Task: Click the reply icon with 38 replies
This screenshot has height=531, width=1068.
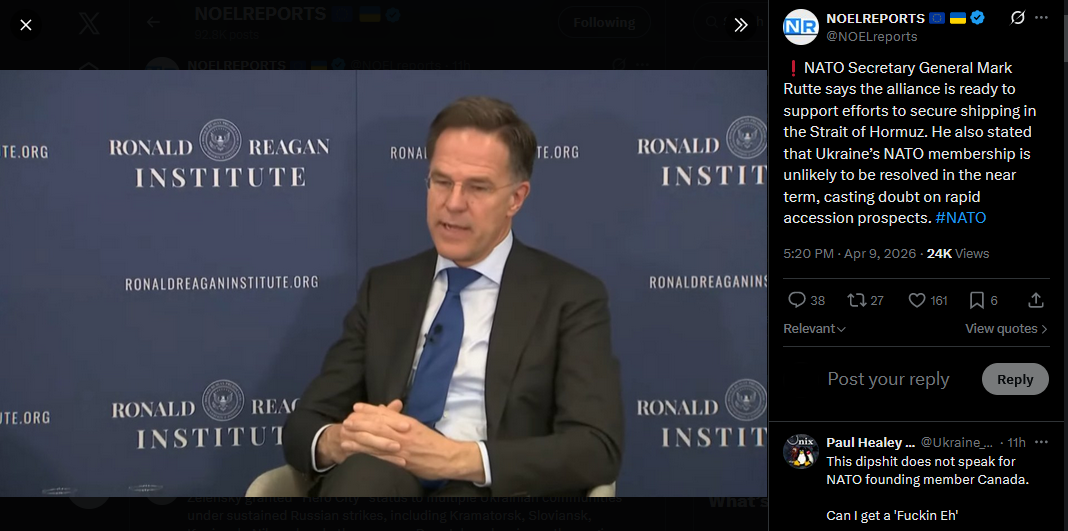Action: pos(797,300)
